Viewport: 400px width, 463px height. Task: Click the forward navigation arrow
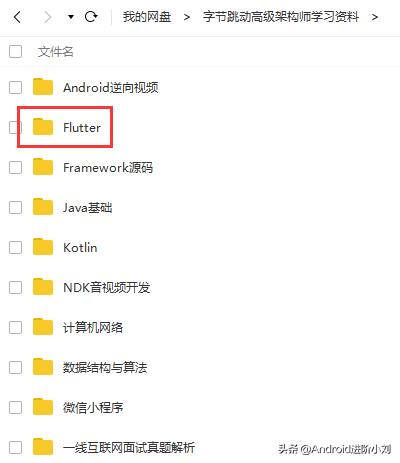point(48,17)
